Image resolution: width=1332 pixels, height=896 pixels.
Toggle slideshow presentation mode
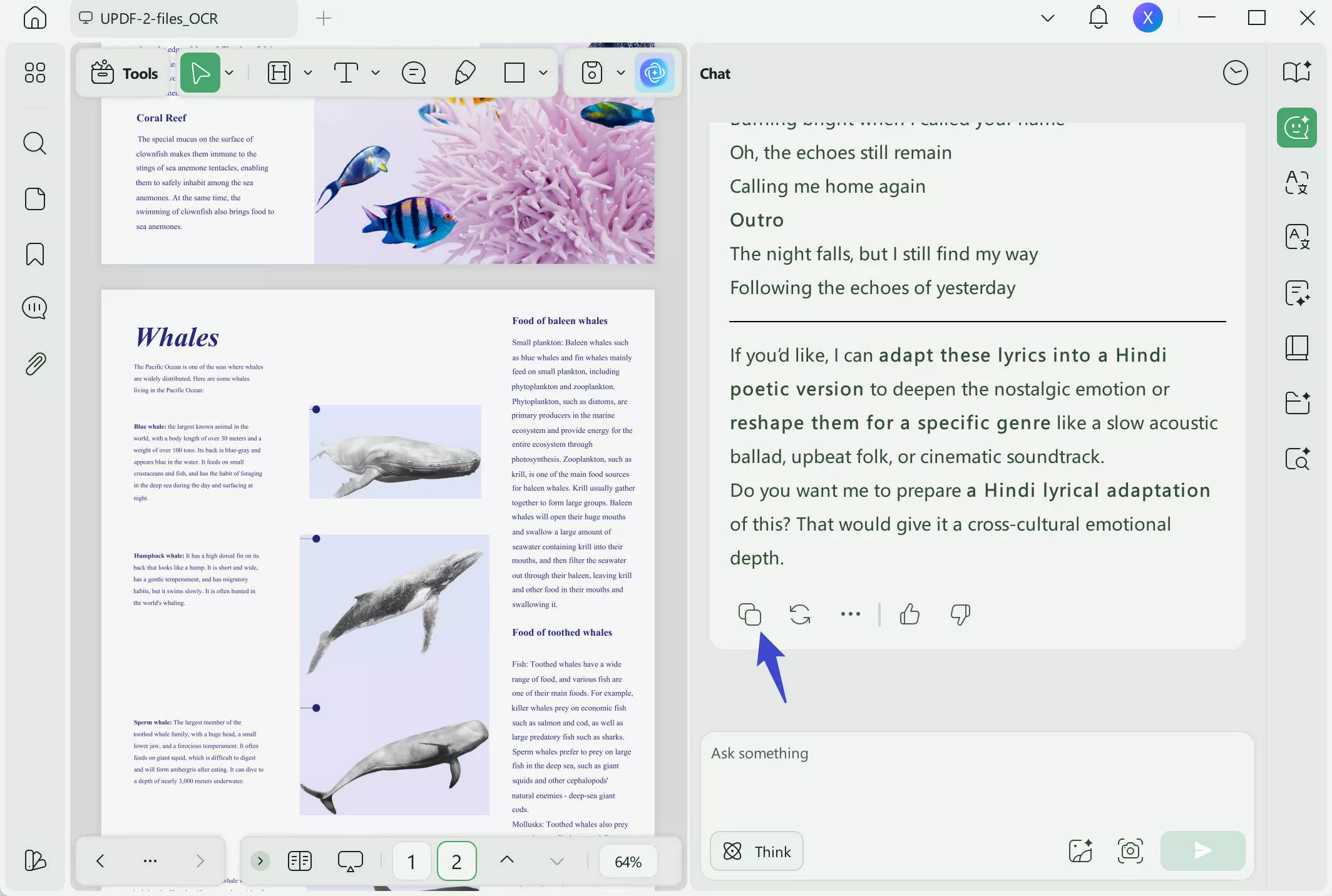coord(350,861)
